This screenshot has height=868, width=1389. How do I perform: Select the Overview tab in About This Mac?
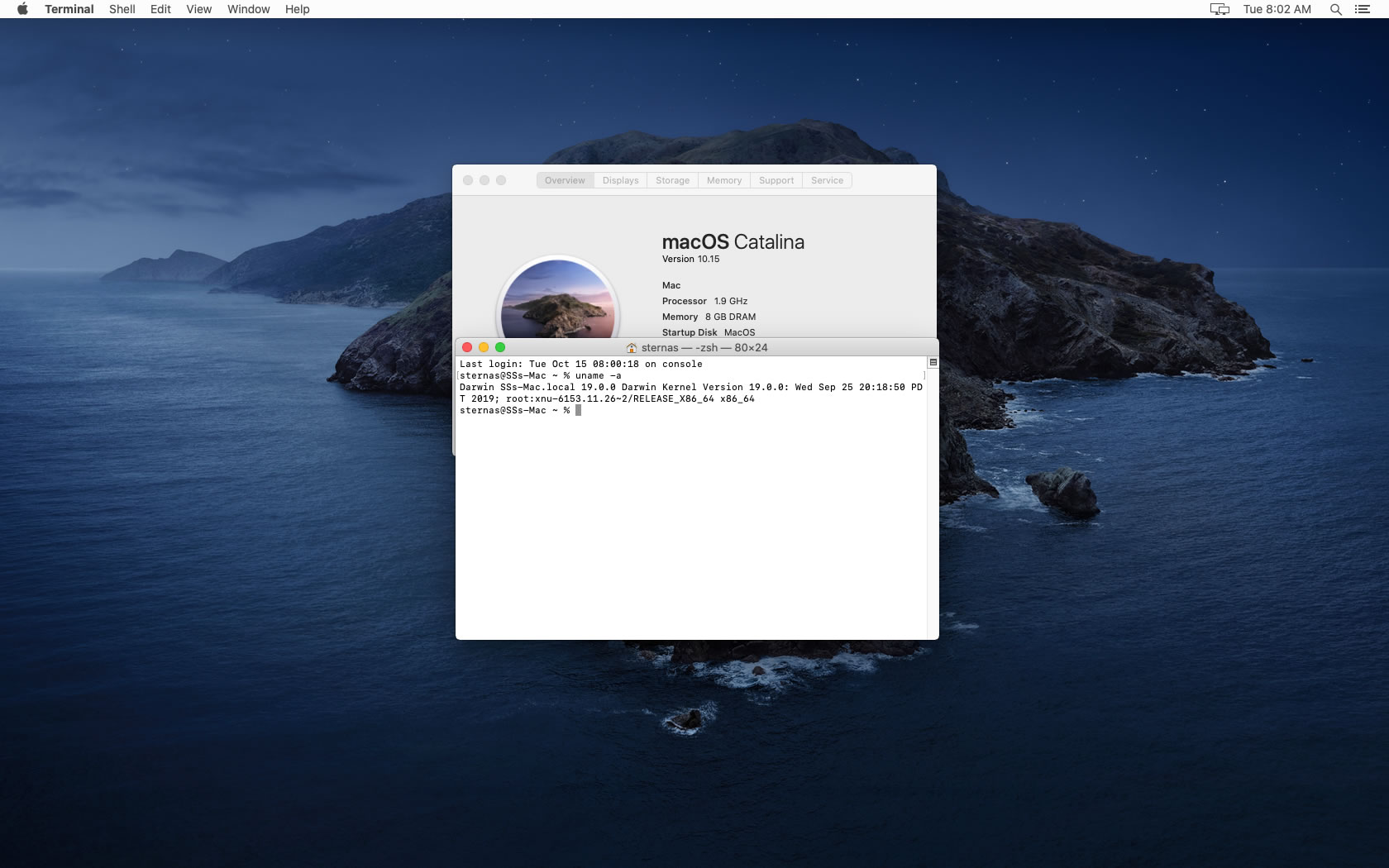(565, 180)
